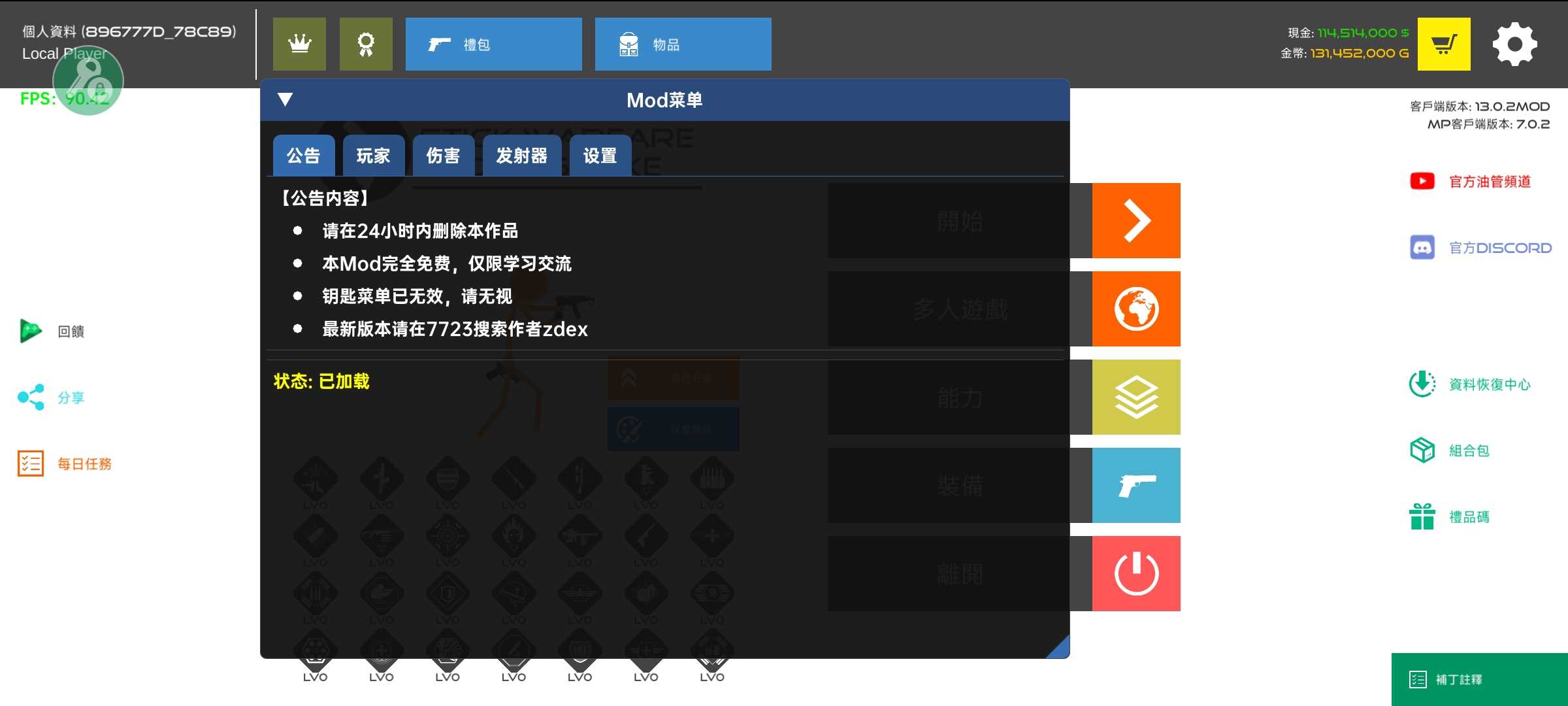Open the yellow shopping cart store
The width and height of the screenshot is (1568, 706).
(x=1444, y=44)
